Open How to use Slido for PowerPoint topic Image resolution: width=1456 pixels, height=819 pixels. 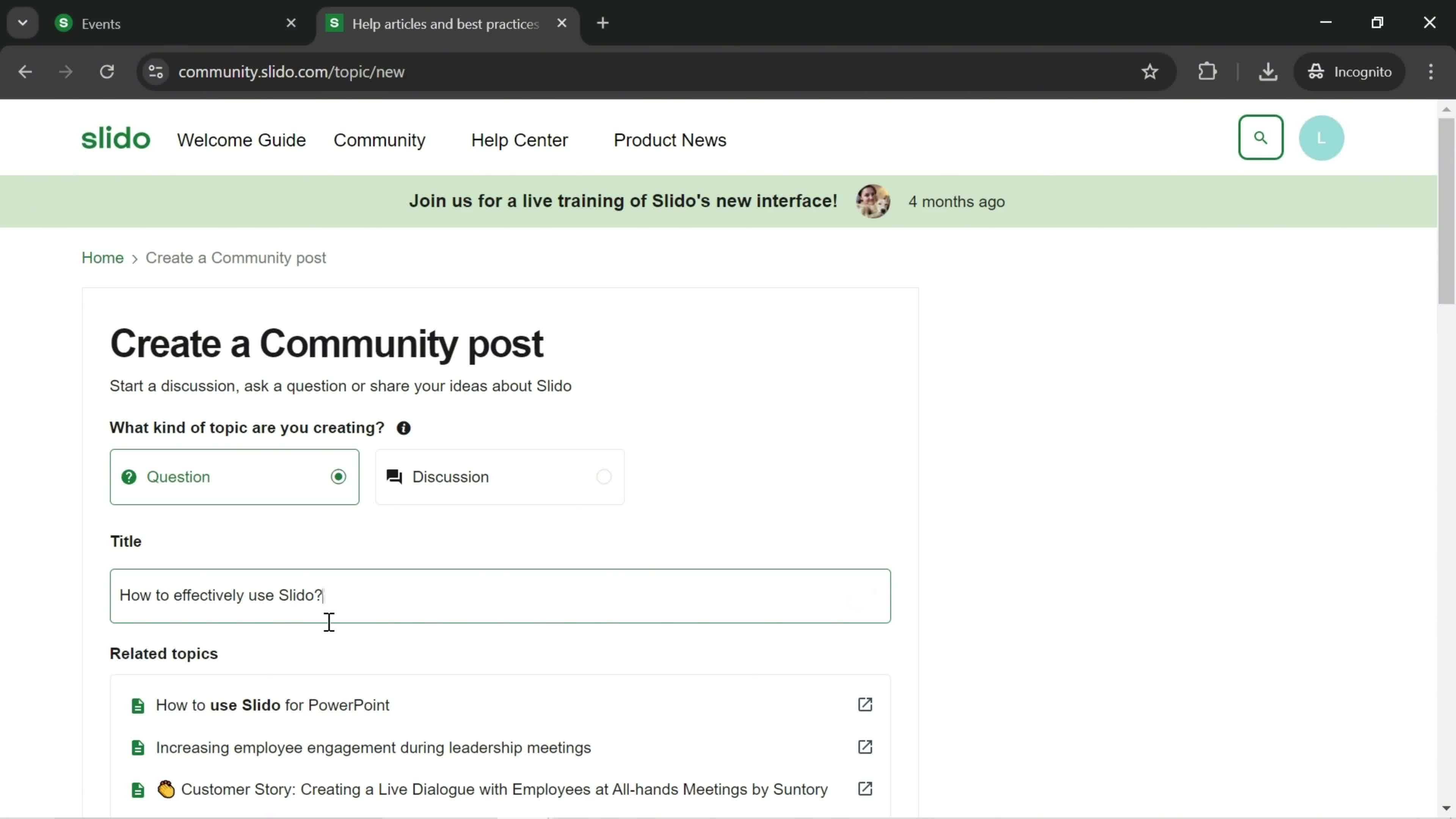[273, 705]
